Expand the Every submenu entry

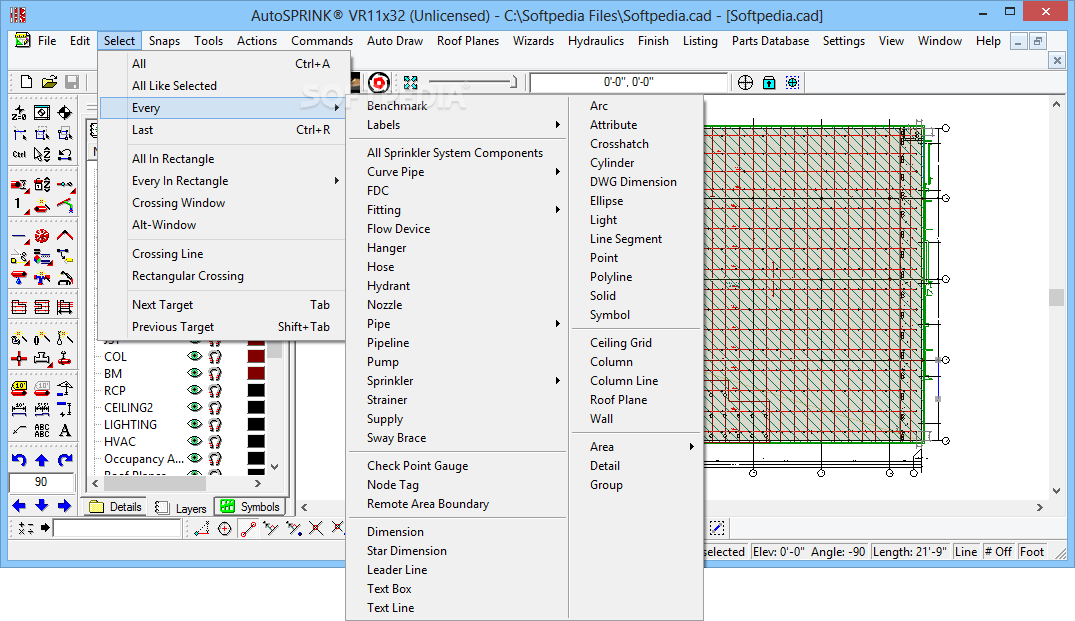(x=222, y=108)
